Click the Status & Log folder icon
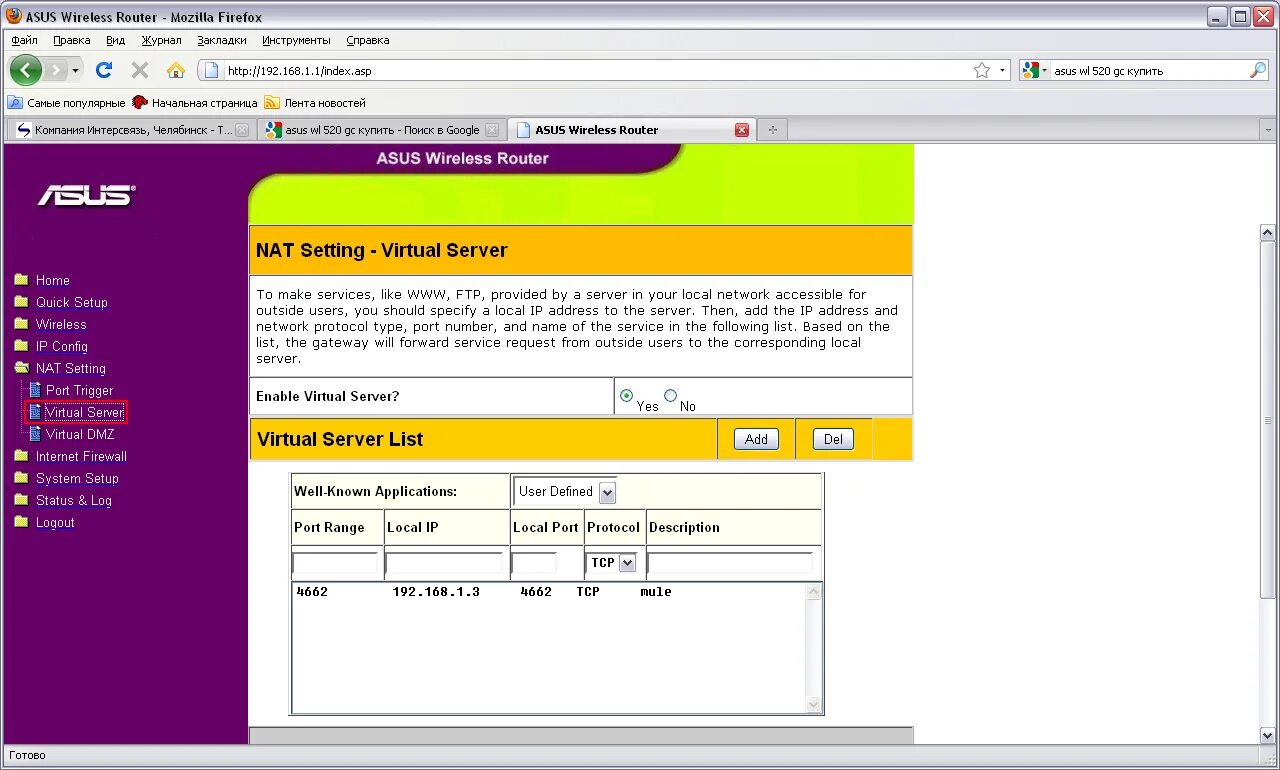The height and width of the screenshot is (770, 1280). coord(21,500)
